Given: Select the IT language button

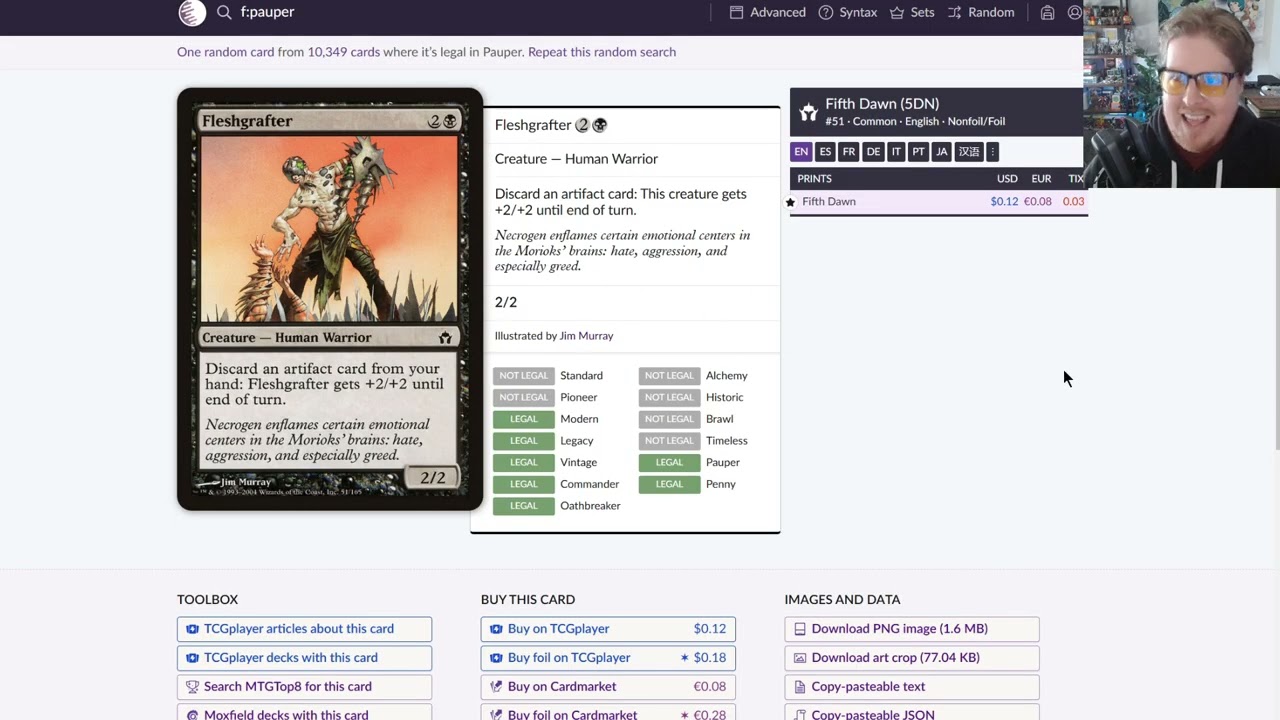Looking at the screenshot, I should (x=896, y=152).
